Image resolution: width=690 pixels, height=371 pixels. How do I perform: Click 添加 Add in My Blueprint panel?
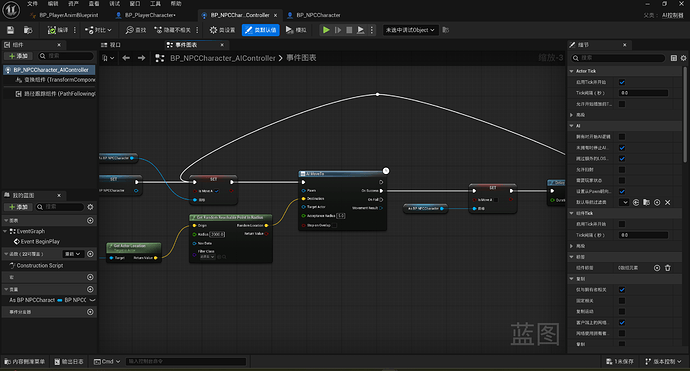click(x=18, y=207)
